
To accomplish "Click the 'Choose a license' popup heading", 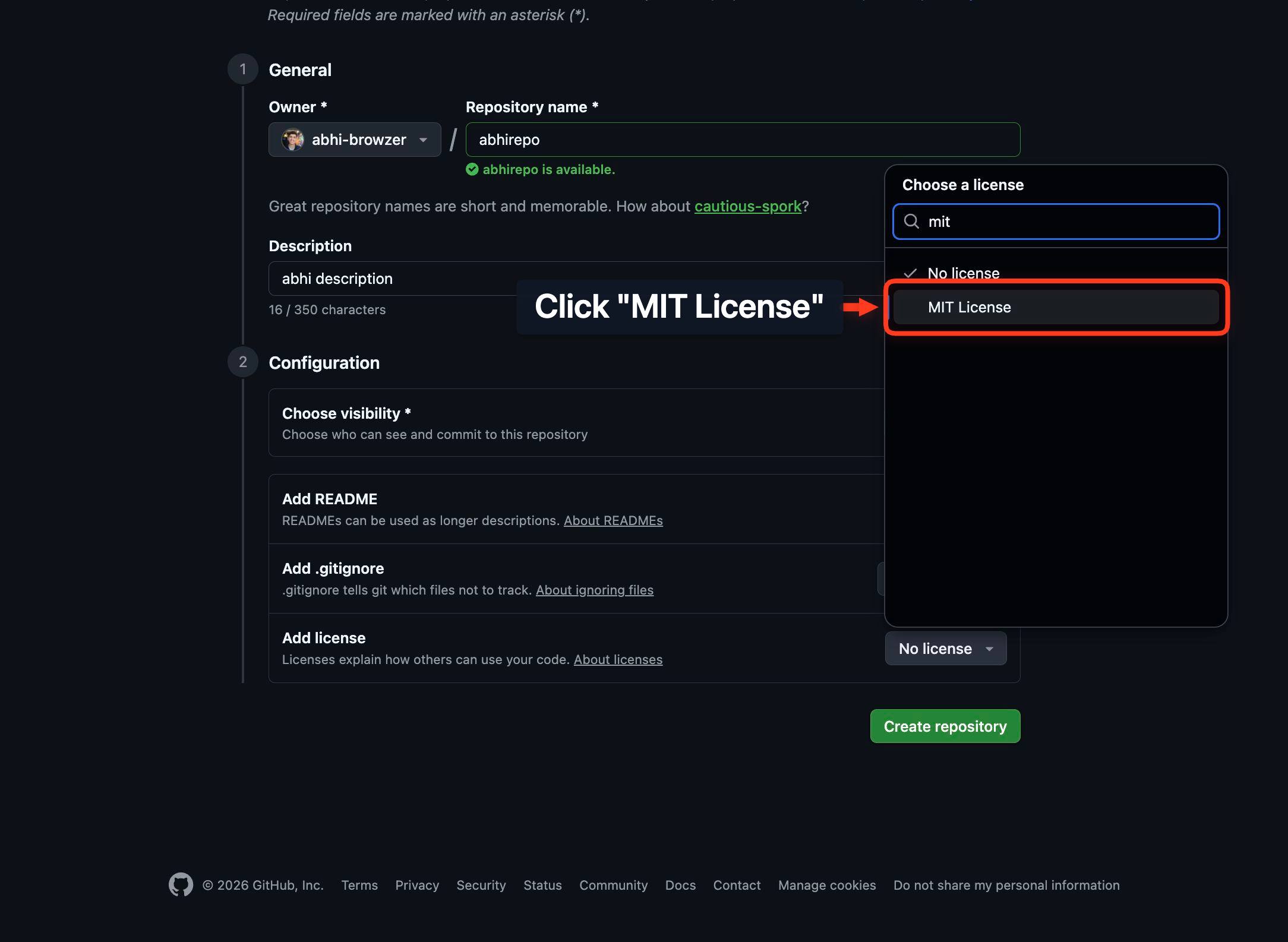I will (963, 185).
